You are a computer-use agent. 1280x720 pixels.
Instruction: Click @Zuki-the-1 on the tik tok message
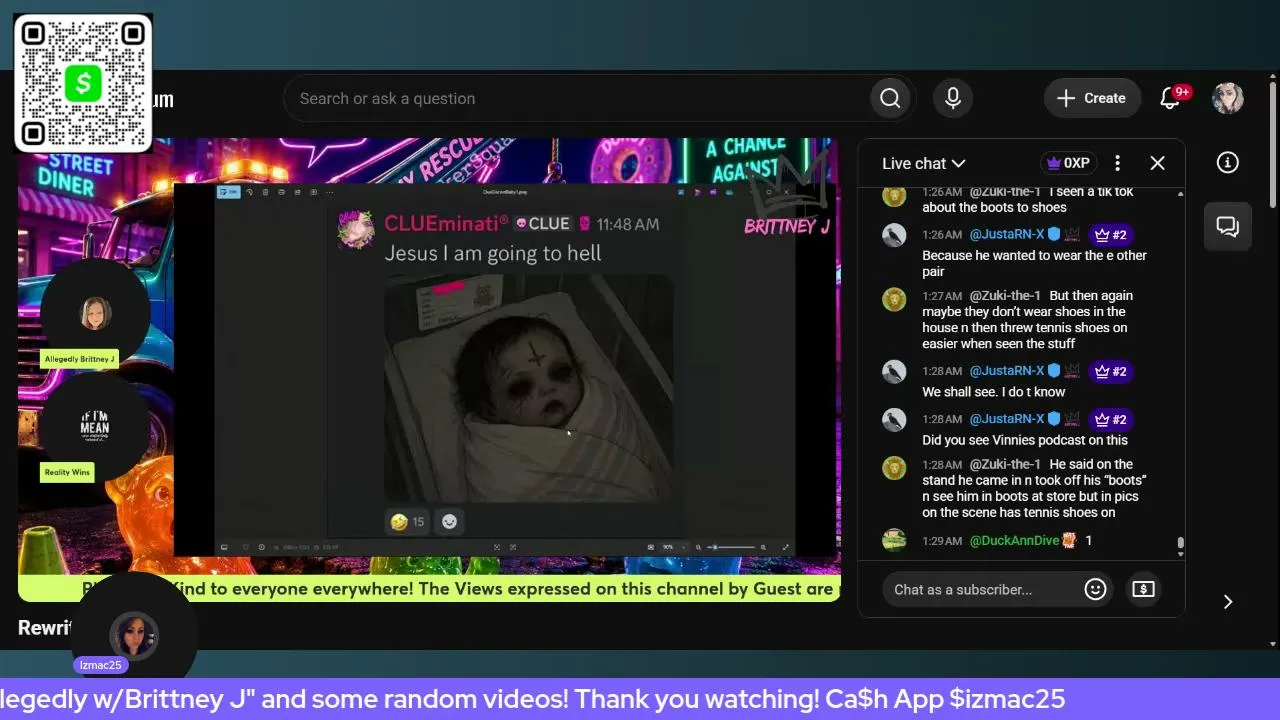tap(1005, 191)
